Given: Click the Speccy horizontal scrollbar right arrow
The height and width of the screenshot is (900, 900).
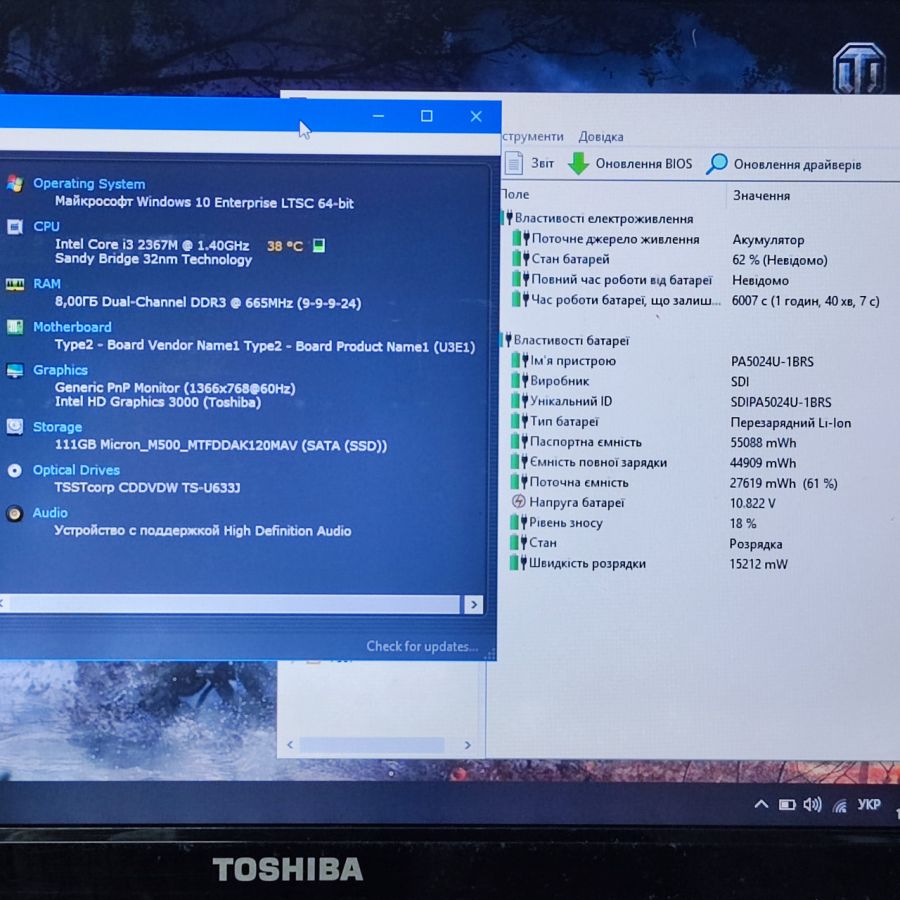Looking at the screenshot, I should (x=474, y=604).
